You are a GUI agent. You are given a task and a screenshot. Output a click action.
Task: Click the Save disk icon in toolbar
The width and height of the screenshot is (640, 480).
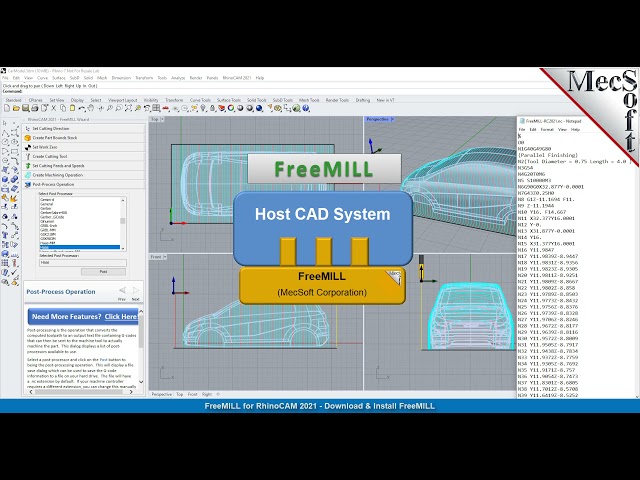25,108
